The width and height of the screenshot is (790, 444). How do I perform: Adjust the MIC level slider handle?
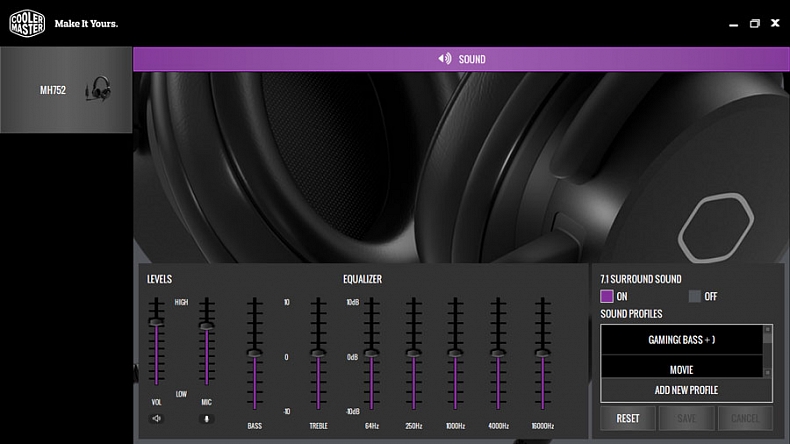(x=207, y=326)
